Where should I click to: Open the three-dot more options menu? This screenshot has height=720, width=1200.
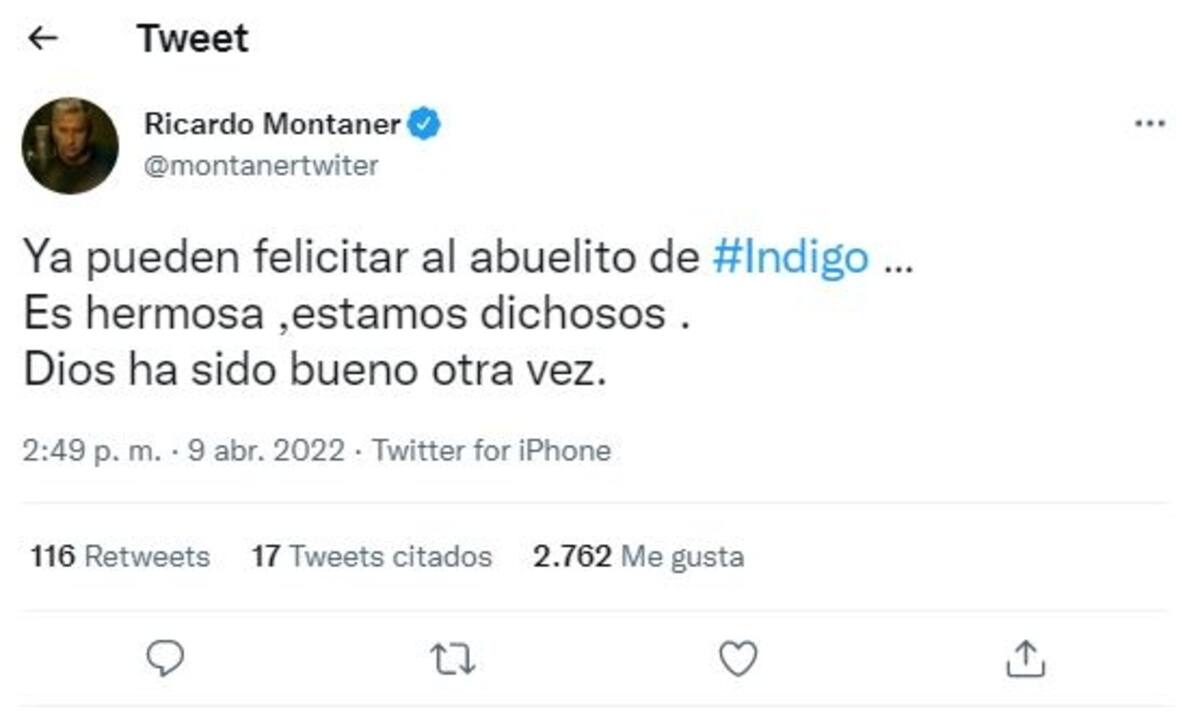(x=1149, y=124)
